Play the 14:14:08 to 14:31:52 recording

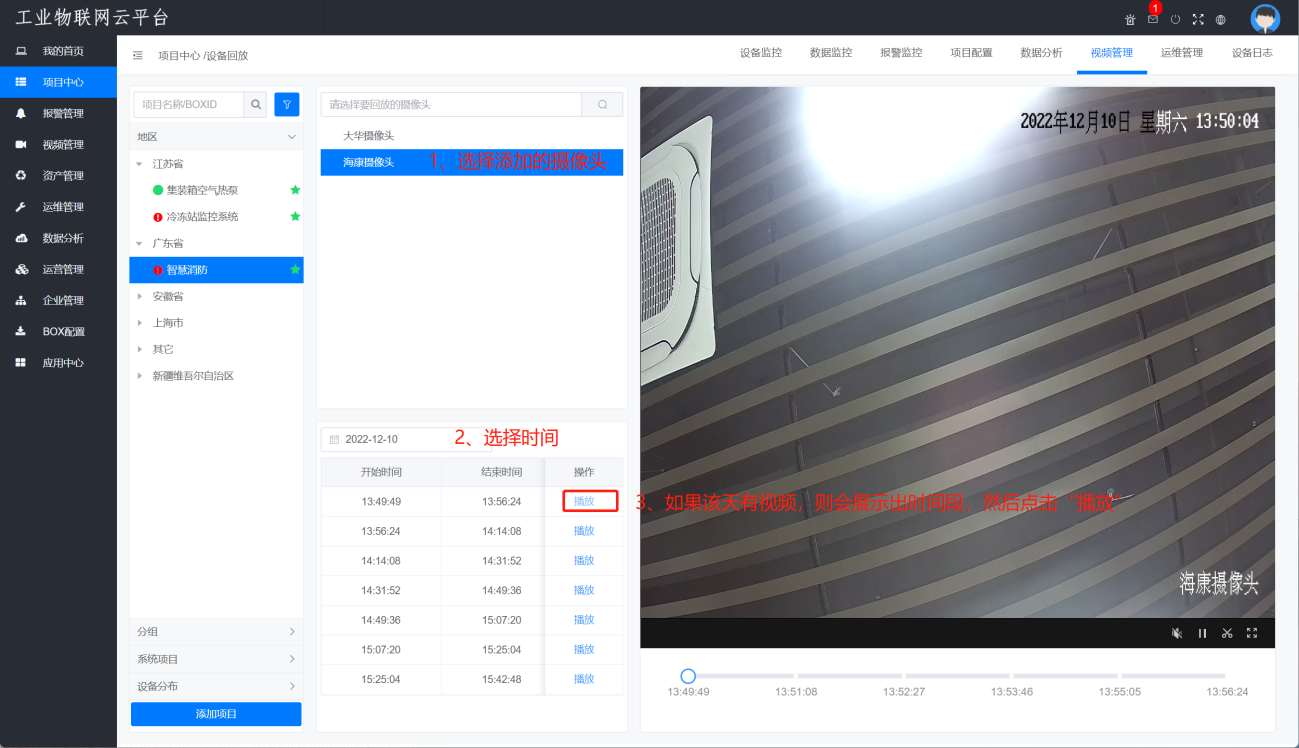point(584,560)
